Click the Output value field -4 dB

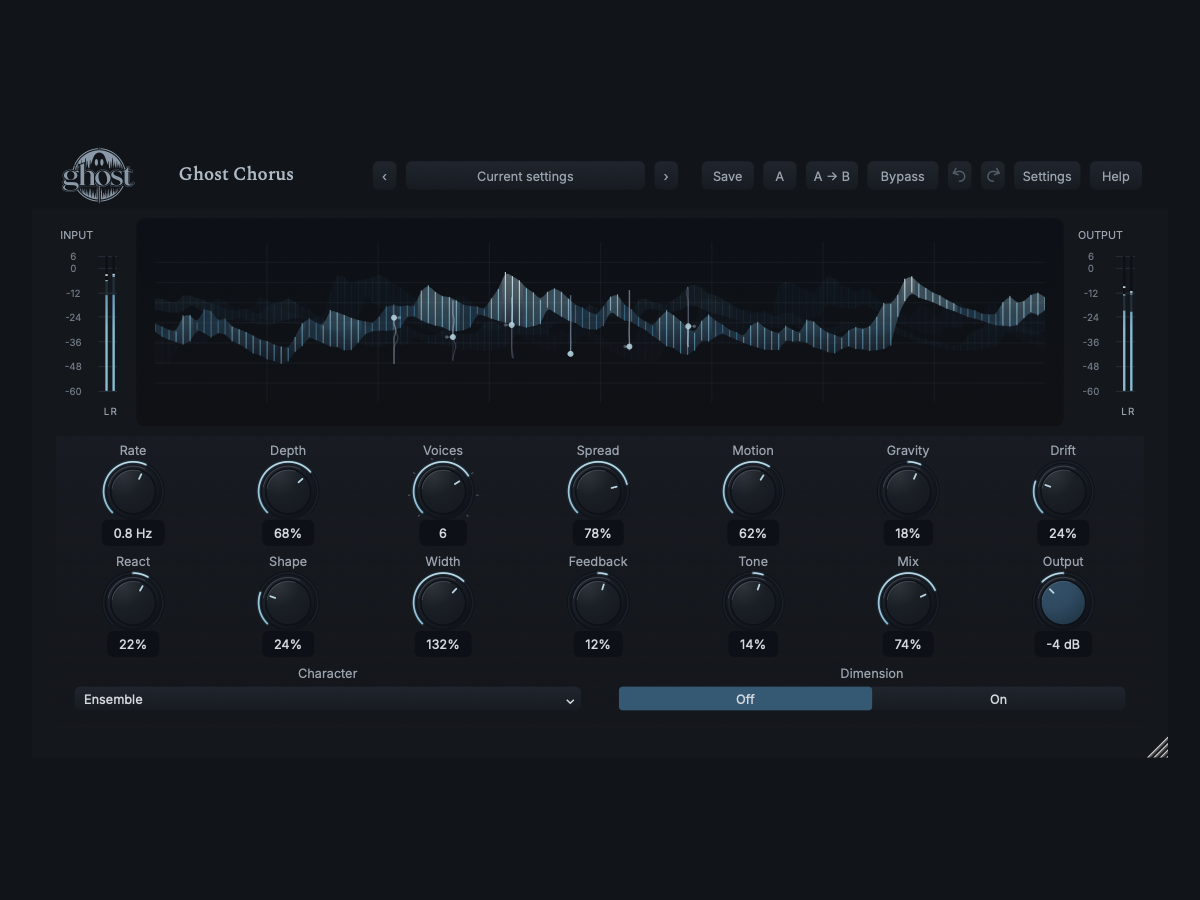(1063, 644)
